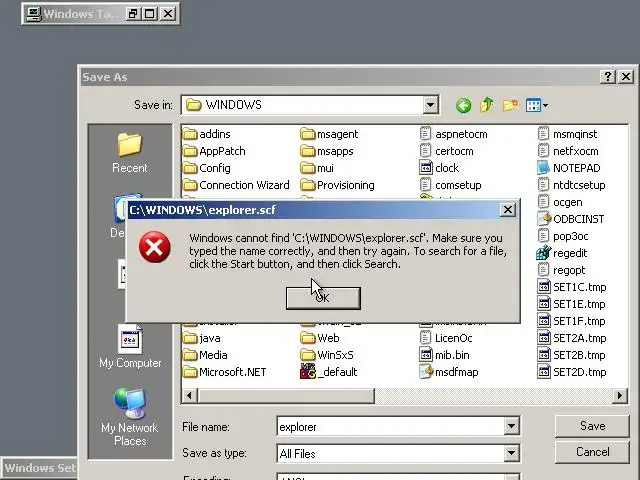The height and width of the screenshot is (480, 640).
Task: Select the netfxocm file
Action: point(568,151)
